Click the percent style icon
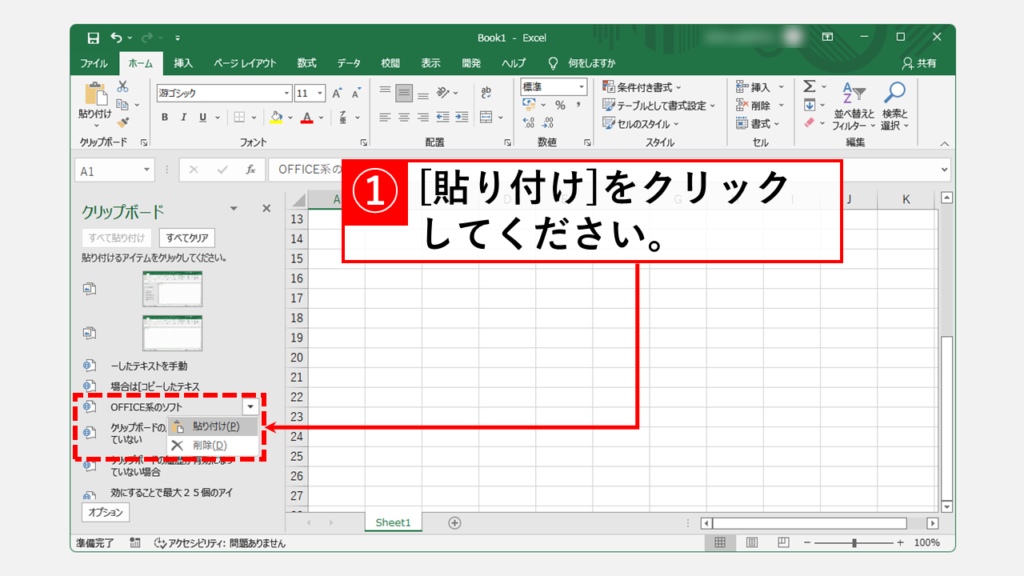This screenshot has height=576, width=1024. pyautogui.click(x=560, y=105)
